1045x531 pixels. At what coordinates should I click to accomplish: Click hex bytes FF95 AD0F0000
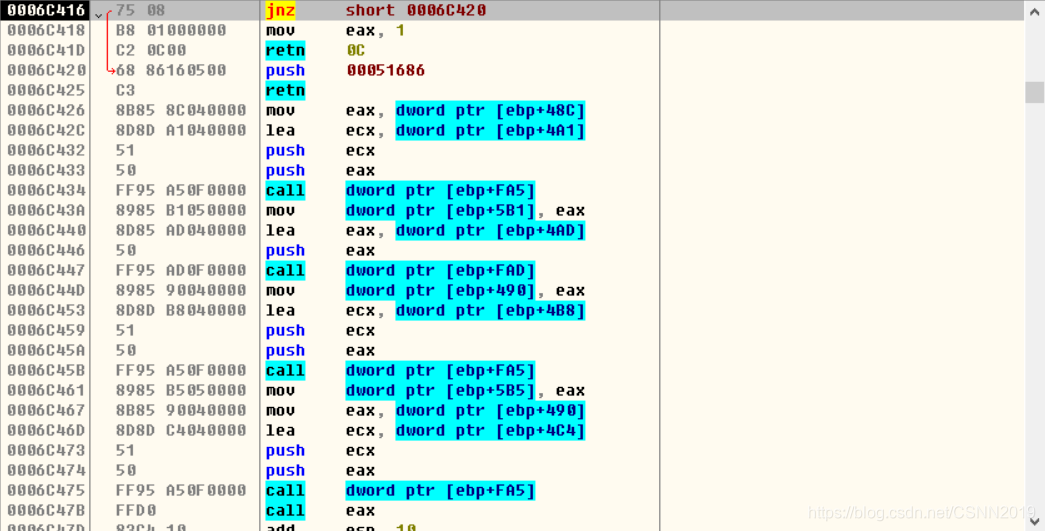tap(181, 270)
